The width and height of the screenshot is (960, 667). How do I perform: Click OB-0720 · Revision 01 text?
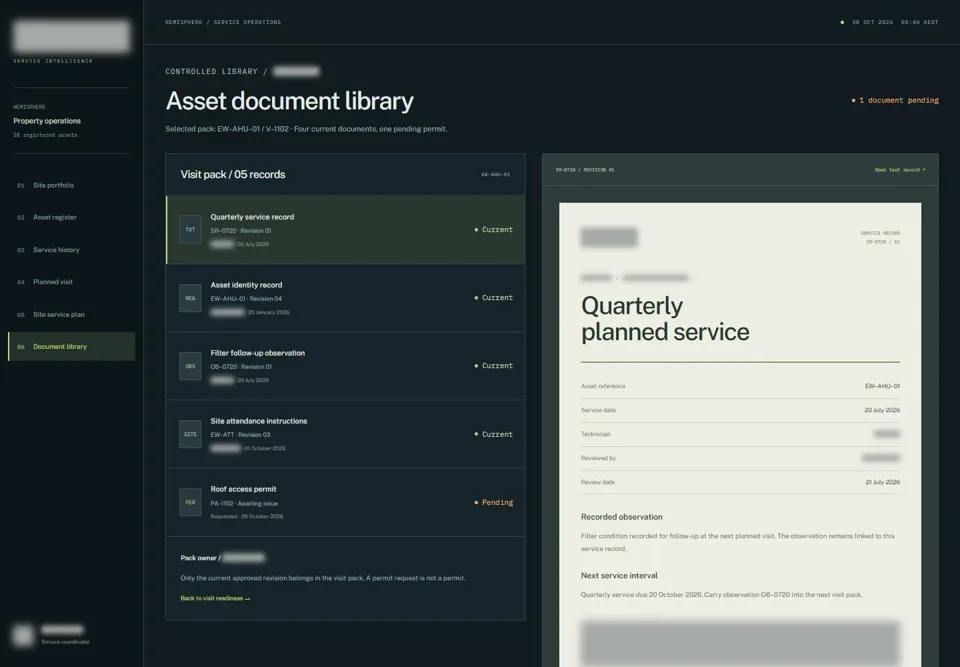click(x=241, y=367)
